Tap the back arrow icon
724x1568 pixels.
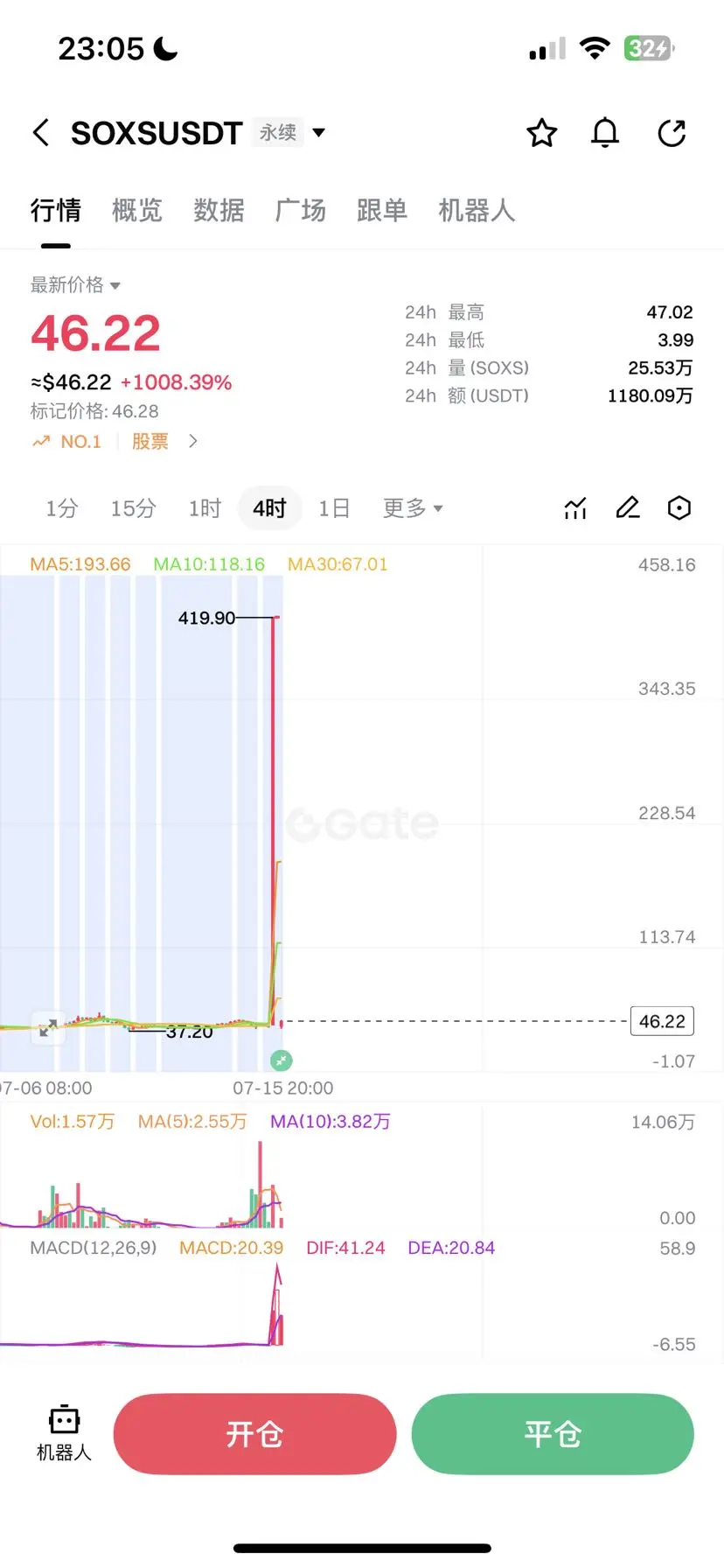tap(40, 133)
